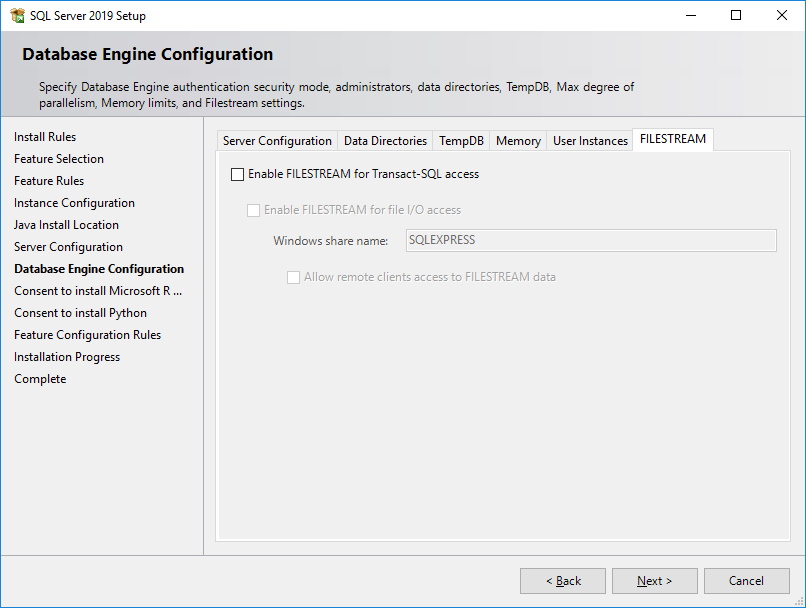
Task: Click Installation Progress step
Action: [67, 357]
